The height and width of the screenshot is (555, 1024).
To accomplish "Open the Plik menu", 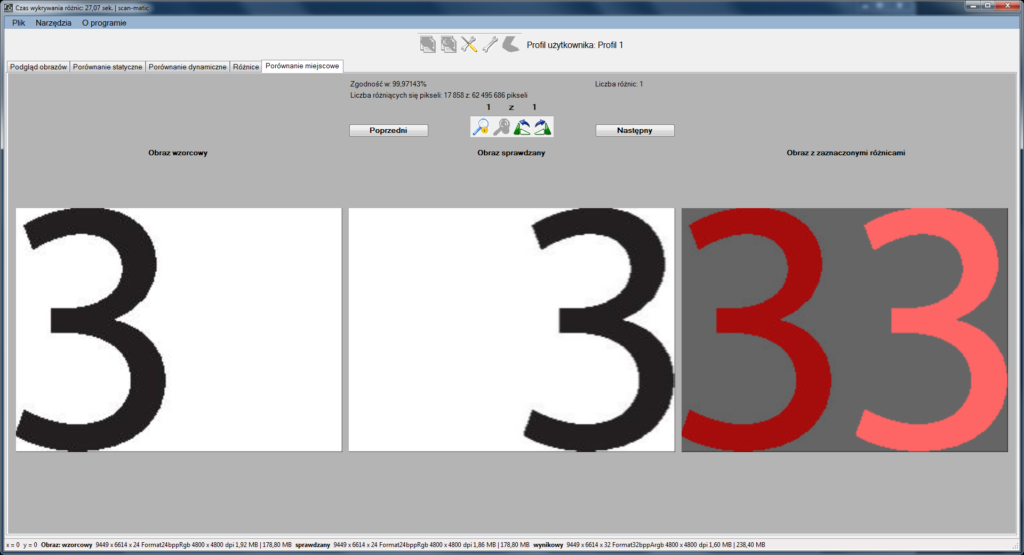I will pos(18,23).
